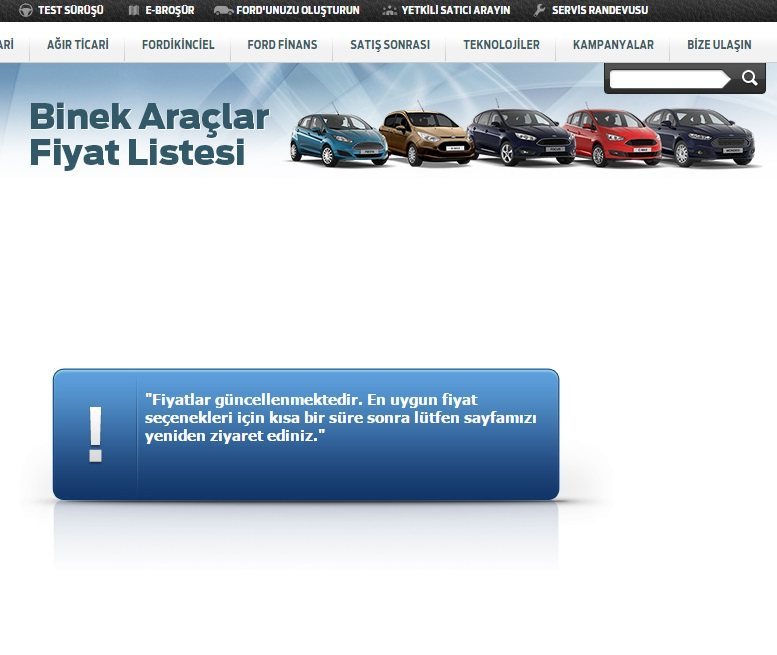Screen dimensions: 777x655
Task: Click the car icon for Ford'unuzu Oluşturun
Action: coord(223,10)
